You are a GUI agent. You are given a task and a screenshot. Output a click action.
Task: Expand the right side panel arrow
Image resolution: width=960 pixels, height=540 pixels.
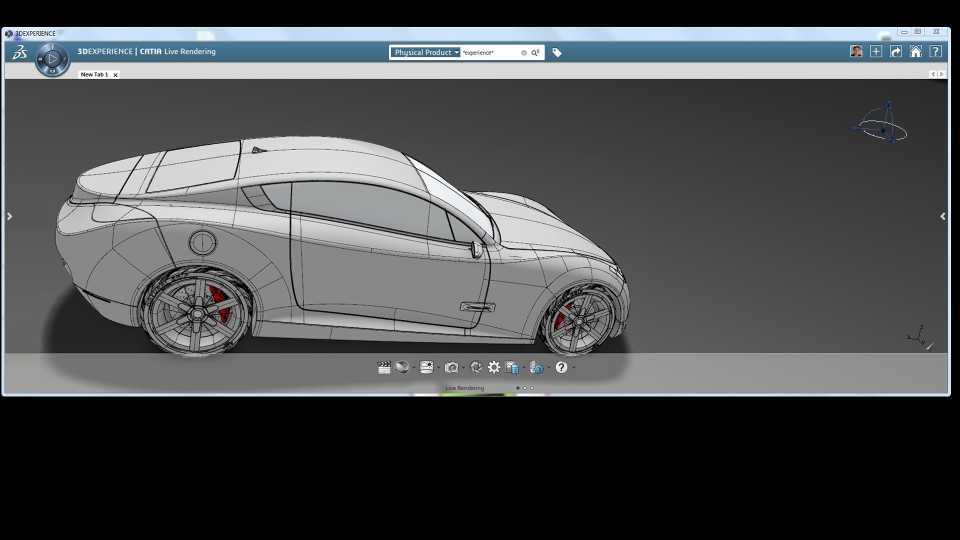coord(942,216)
